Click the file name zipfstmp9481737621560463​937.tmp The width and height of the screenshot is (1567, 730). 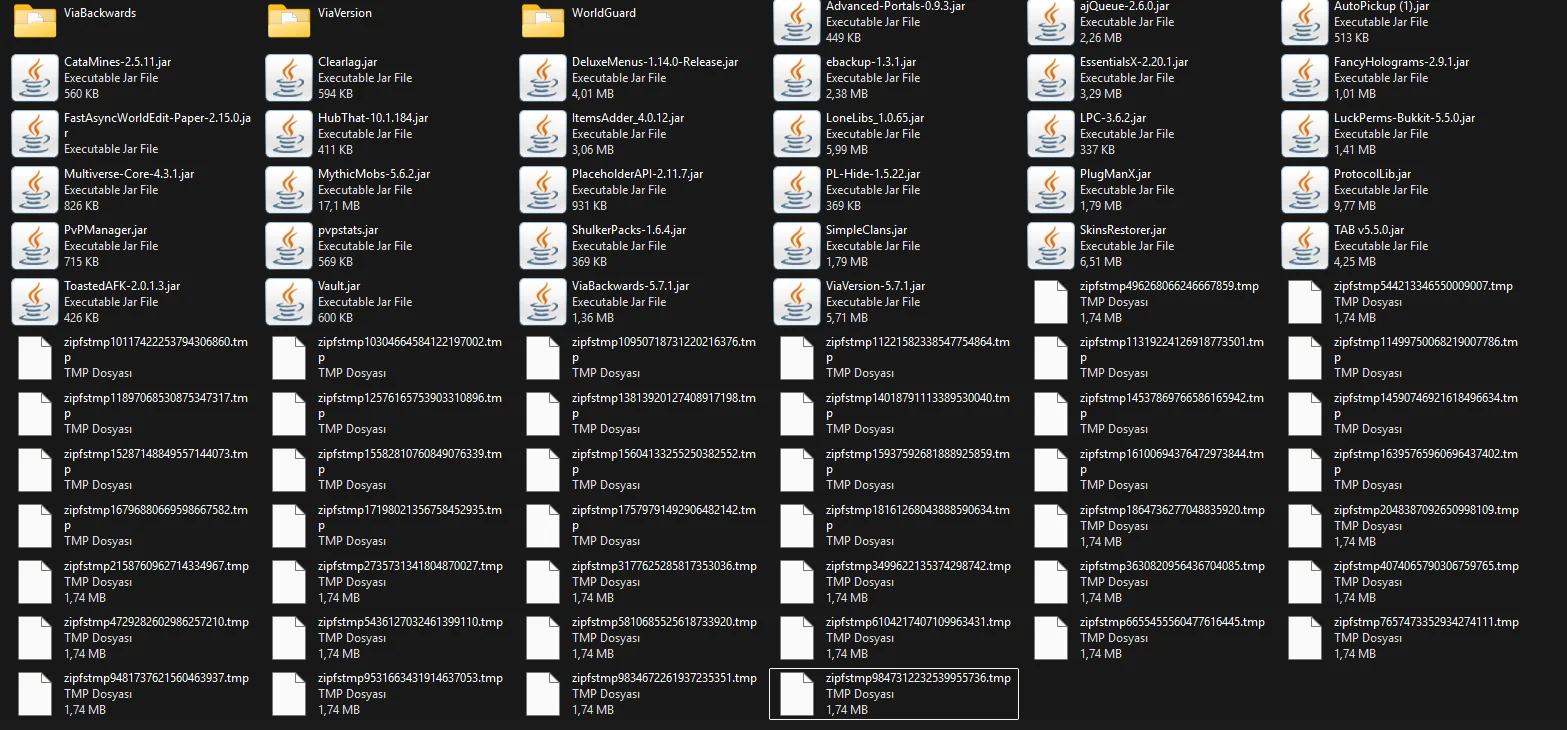click(x=156, y=678)
